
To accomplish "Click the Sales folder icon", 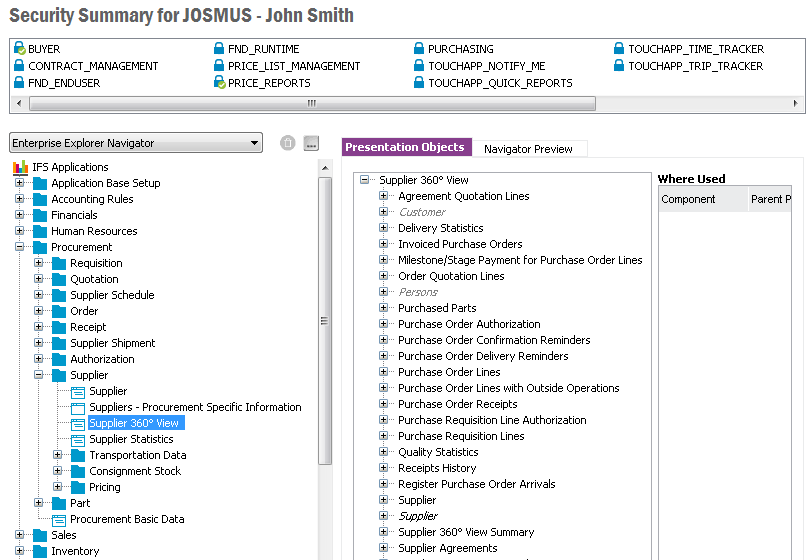I will pos(40,535).
